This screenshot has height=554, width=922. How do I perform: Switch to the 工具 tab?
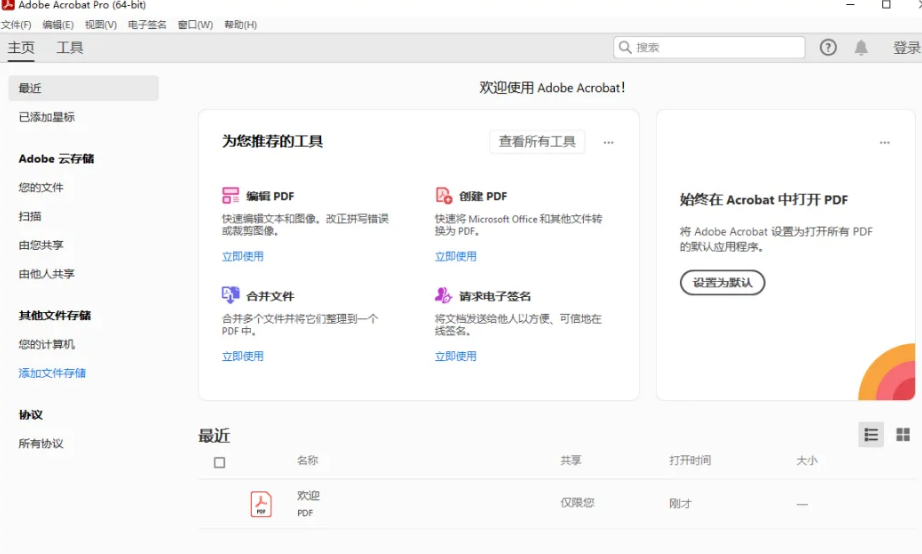coord(69,48)
